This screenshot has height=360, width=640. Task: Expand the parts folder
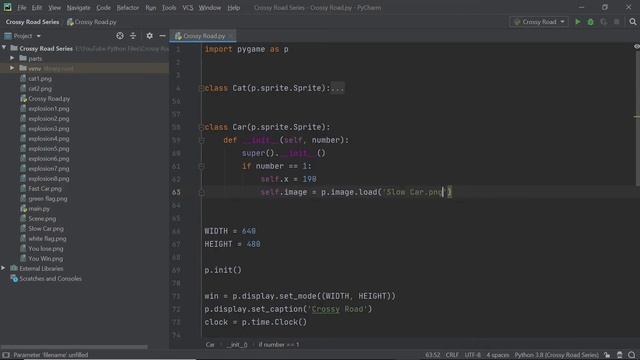click(x=12, y=58)
